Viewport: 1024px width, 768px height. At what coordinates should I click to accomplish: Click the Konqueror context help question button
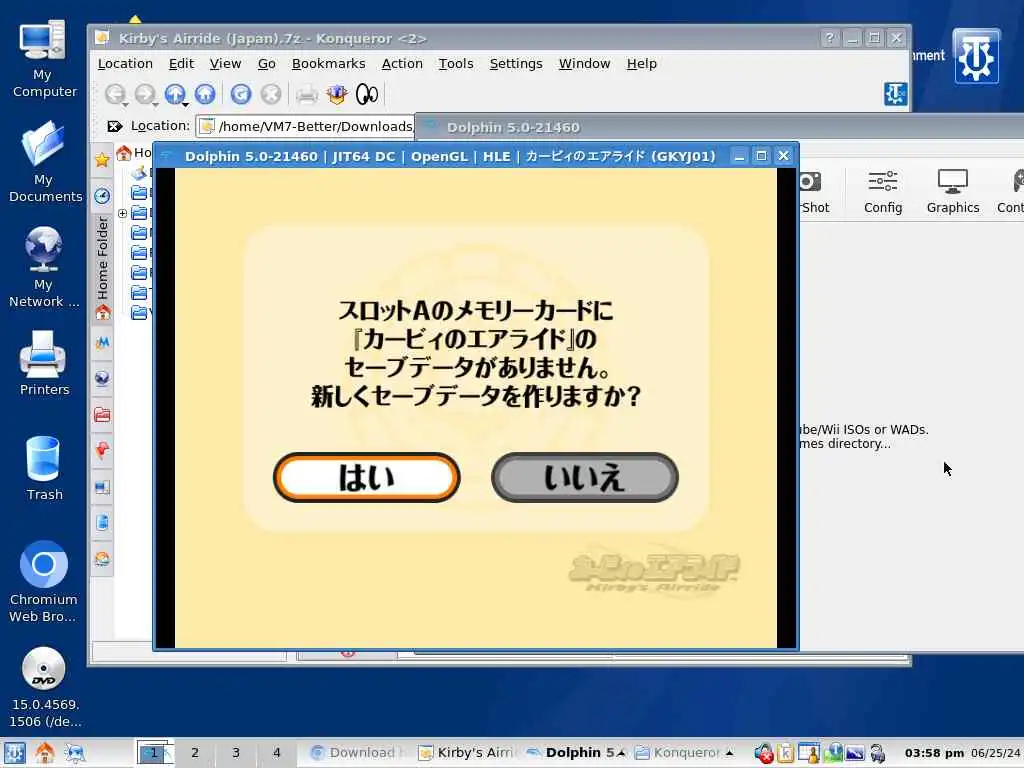pyautogui.click(x=829, y=38)
